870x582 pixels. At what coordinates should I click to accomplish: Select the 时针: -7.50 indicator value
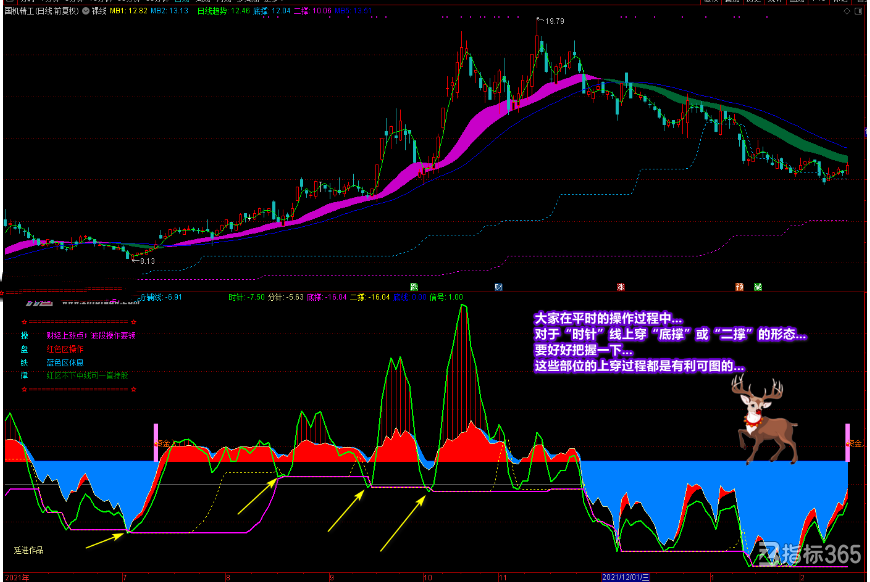tap(246, 297)
